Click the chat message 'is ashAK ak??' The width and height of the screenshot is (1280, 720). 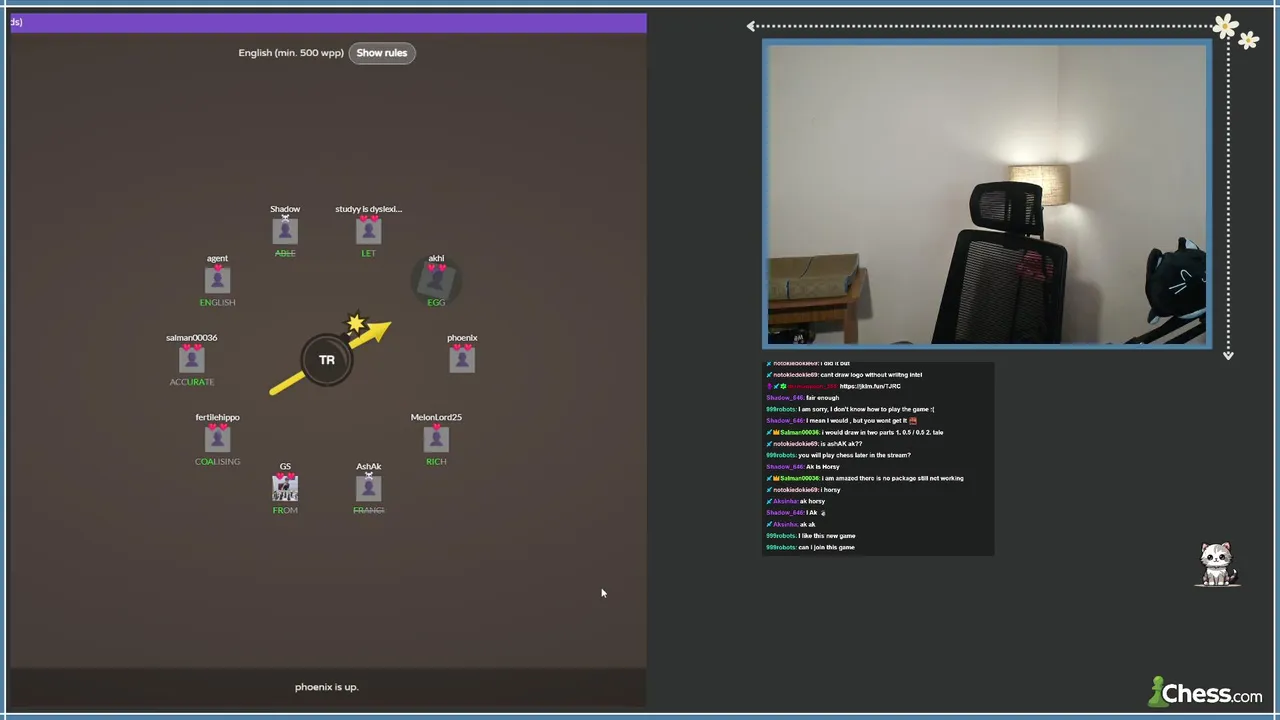coord(841,444)
